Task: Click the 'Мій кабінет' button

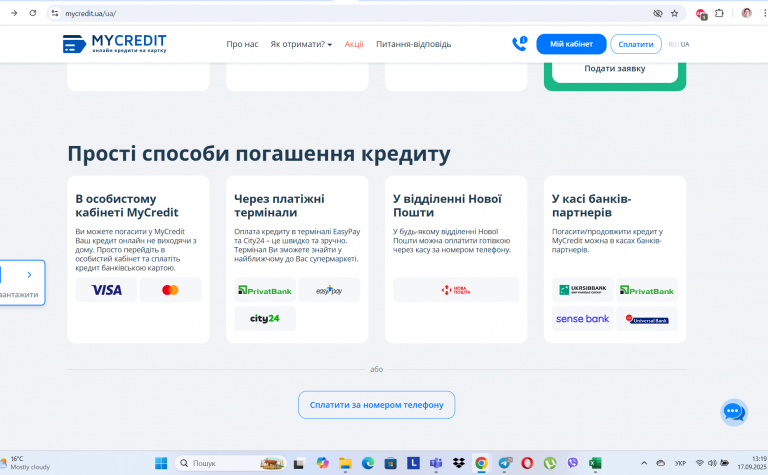Action: pyautogui.click(x=571, y=44)
